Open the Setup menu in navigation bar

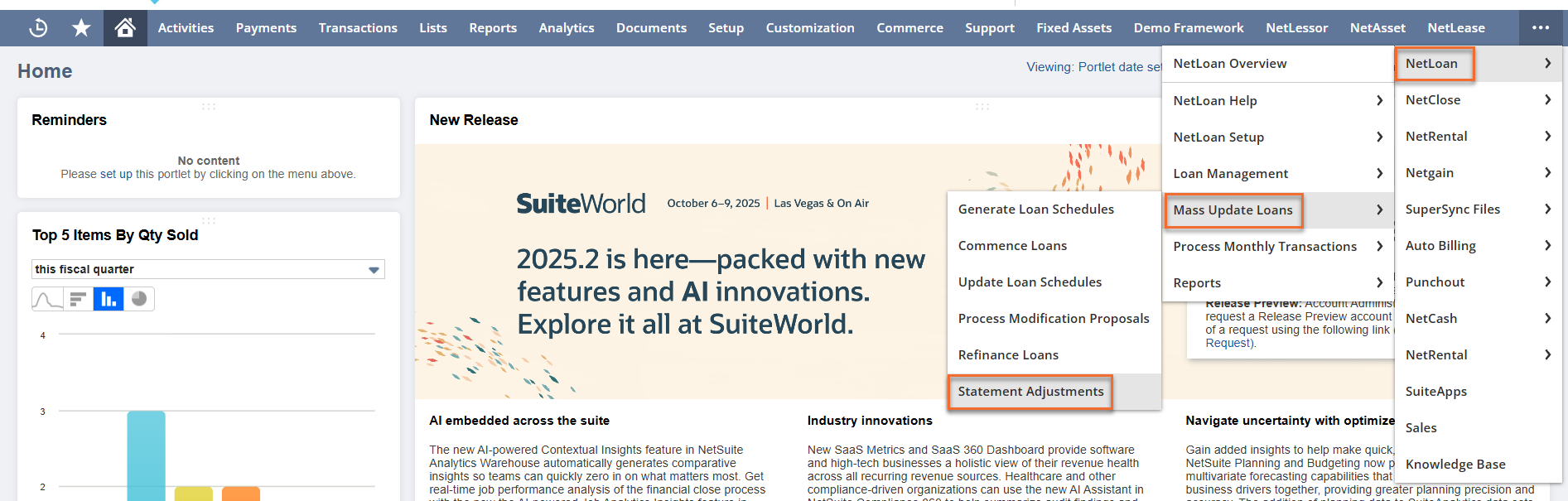[726, 28]
